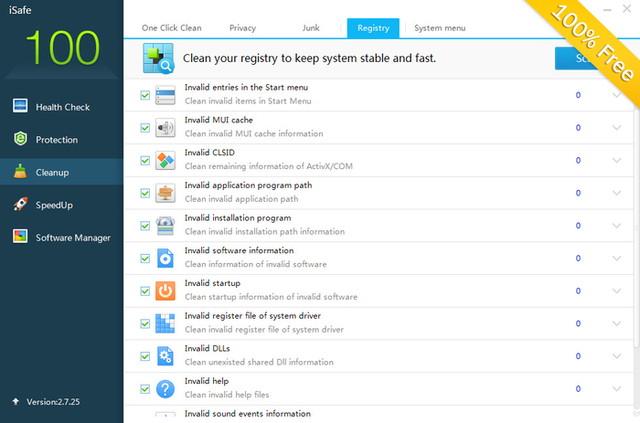Click the registry list vertical scrollbar

coord(637,229)
